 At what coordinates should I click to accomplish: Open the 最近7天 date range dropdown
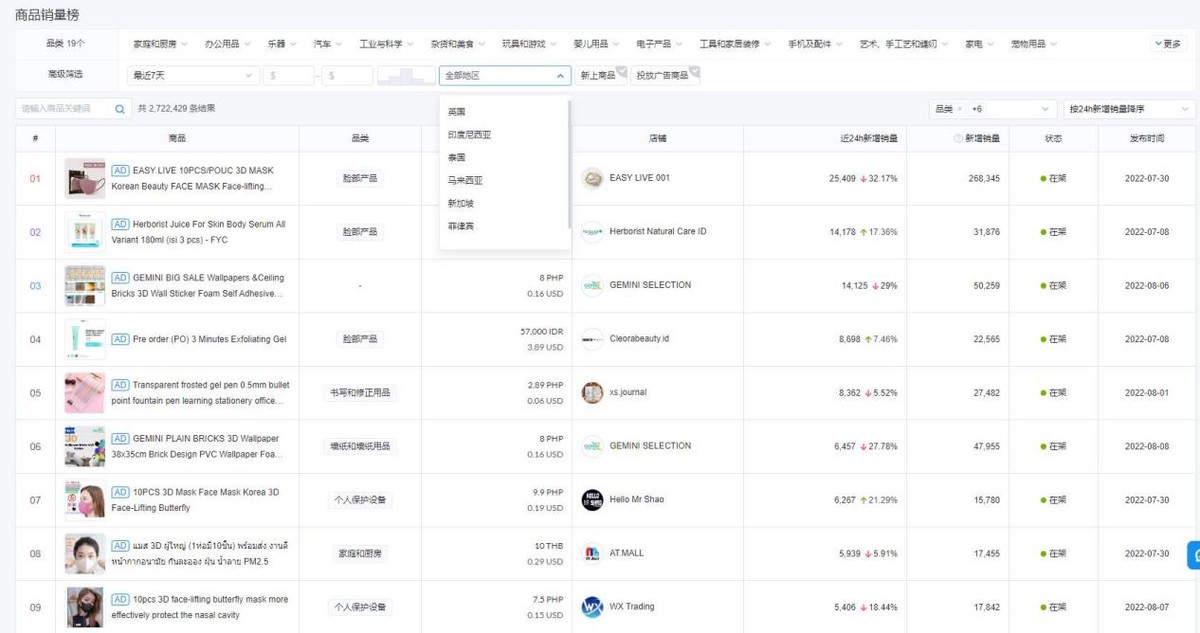(x=192, y=74)
